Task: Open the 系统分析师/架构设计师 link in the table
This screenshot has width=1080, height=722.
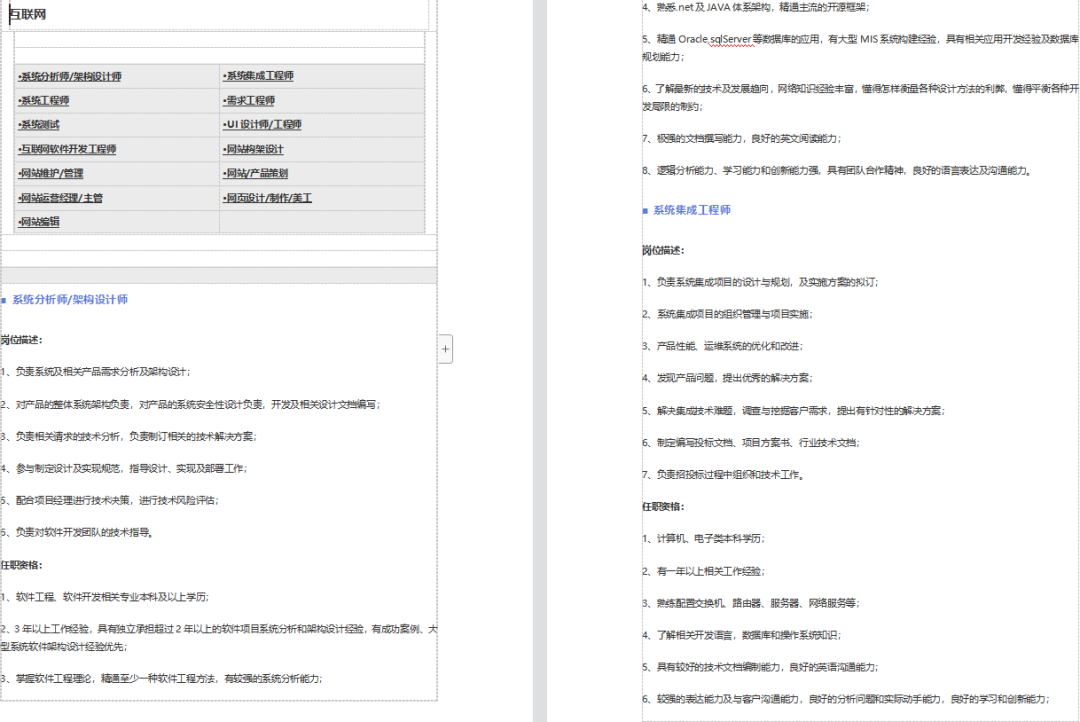Action: pos(70,76)
